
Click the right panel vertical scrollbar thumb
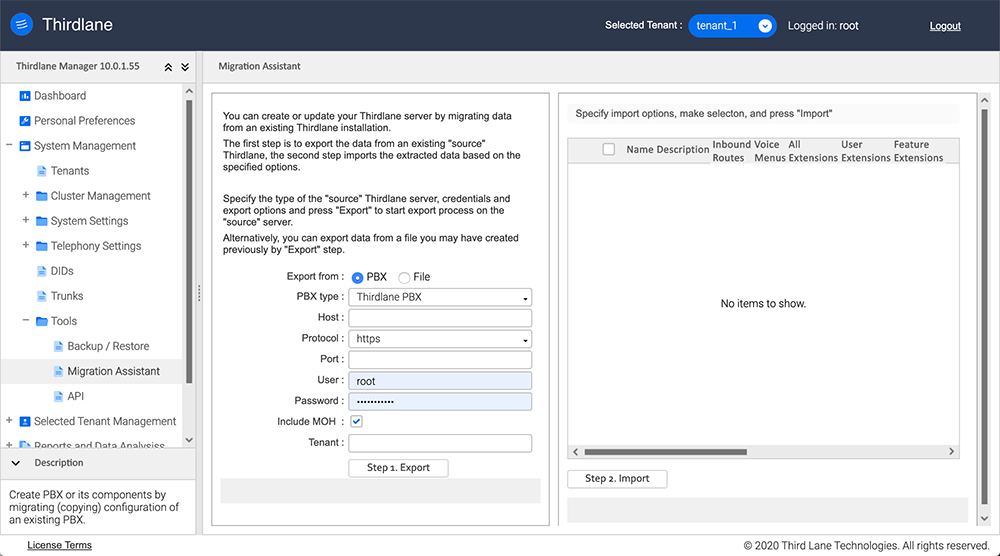click(x=984, y=307)
